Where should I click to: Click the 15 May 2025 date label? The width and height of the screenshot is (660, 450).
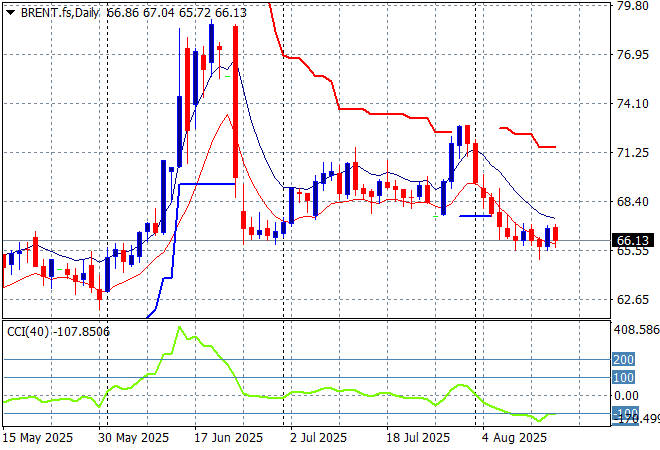(x=37, y=437)
